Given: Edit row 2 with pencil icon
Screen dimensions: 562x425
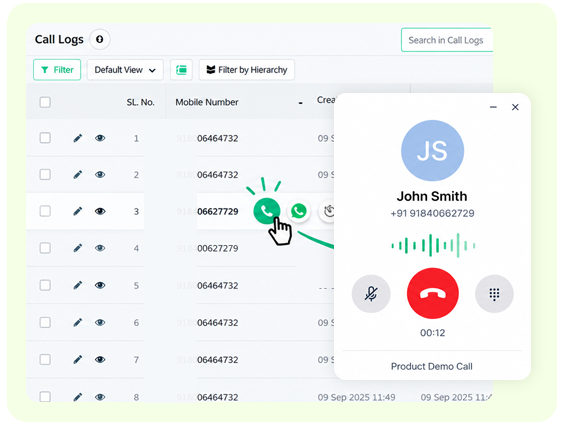Looking at the screenshot, I should 78,175.
